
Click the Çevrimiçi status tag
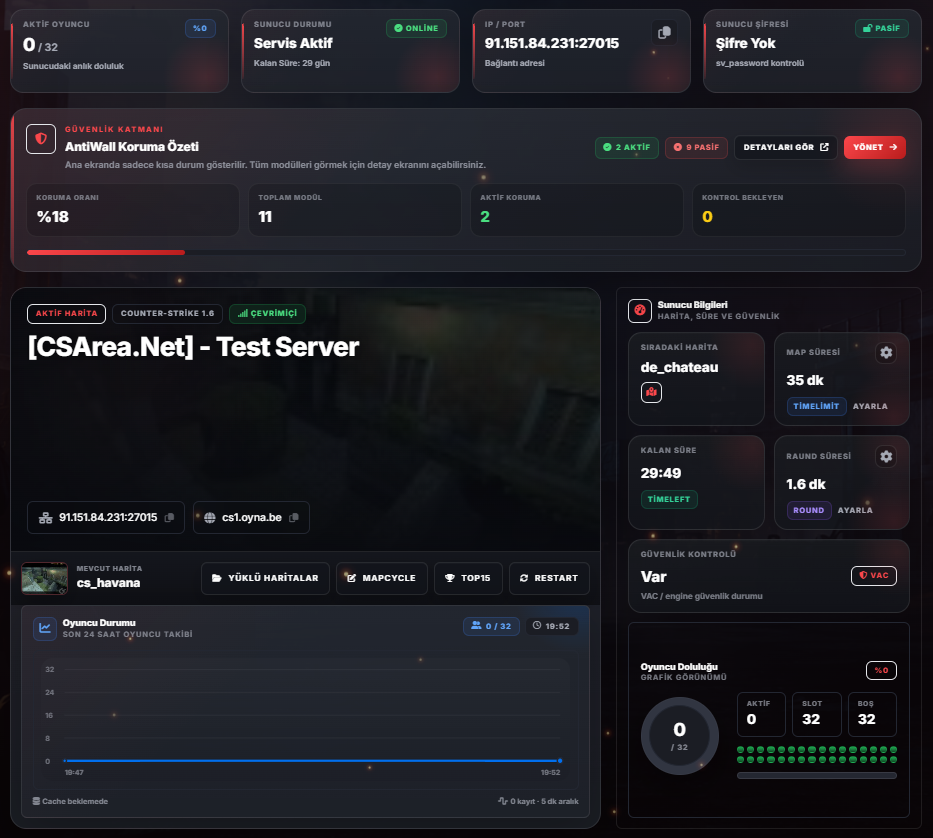pyautogui.click(x=267, y=313)
